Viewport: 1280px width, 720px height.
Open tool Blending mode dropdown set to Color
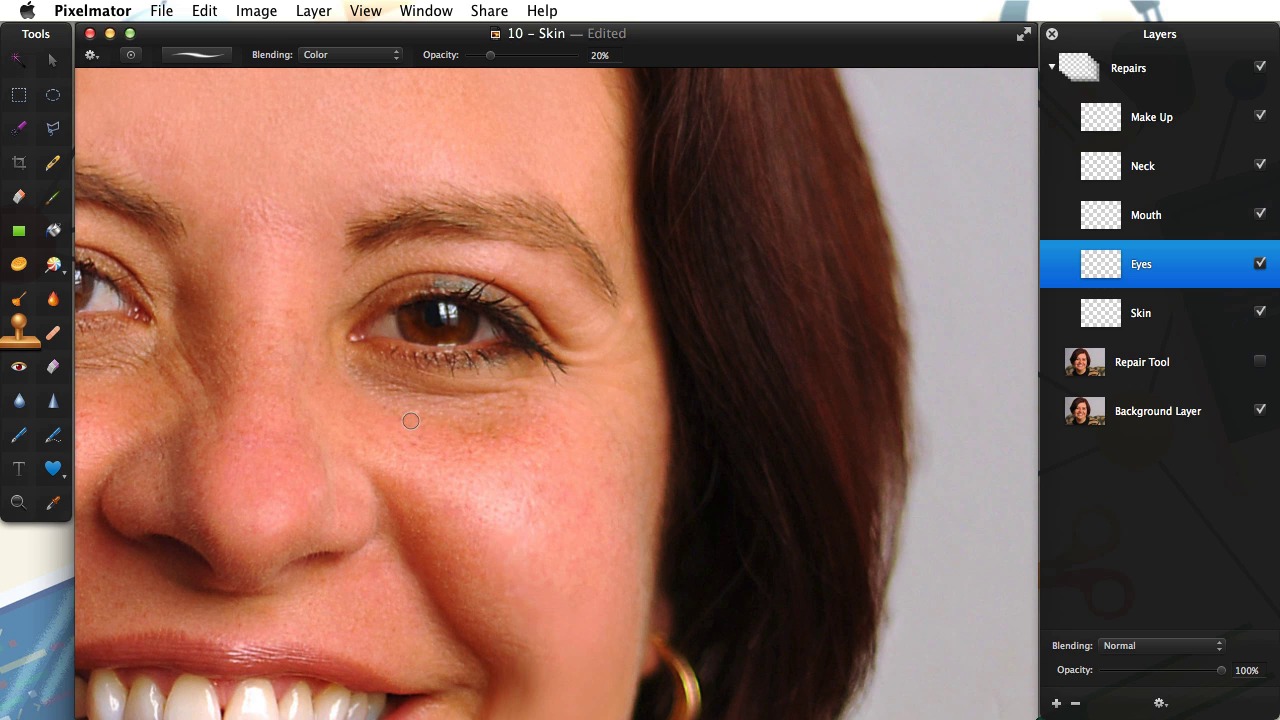[x=351, y=55]
